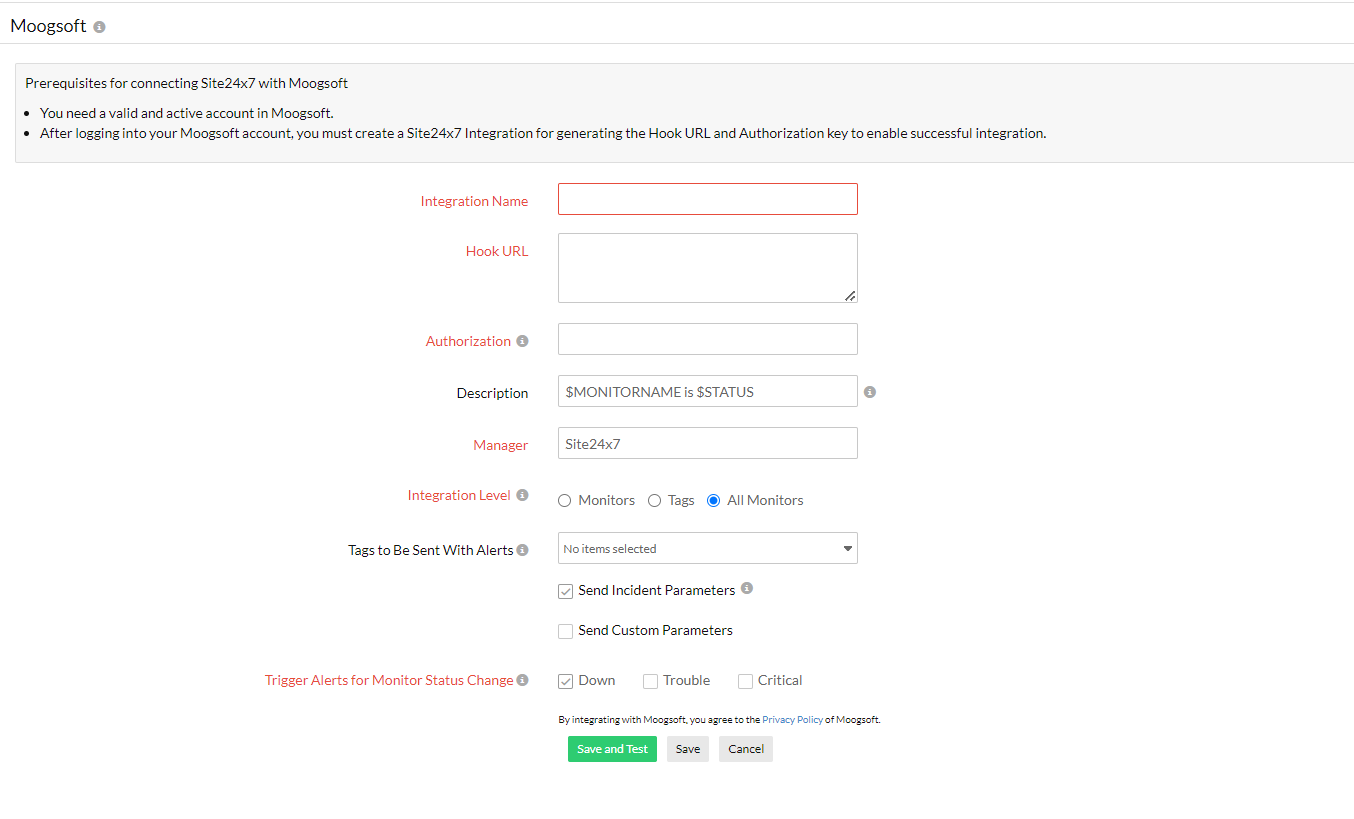The height and width of the screenshot is (819, 1354).
Task: Click the Save and Test button
Action: pos(612,749)
